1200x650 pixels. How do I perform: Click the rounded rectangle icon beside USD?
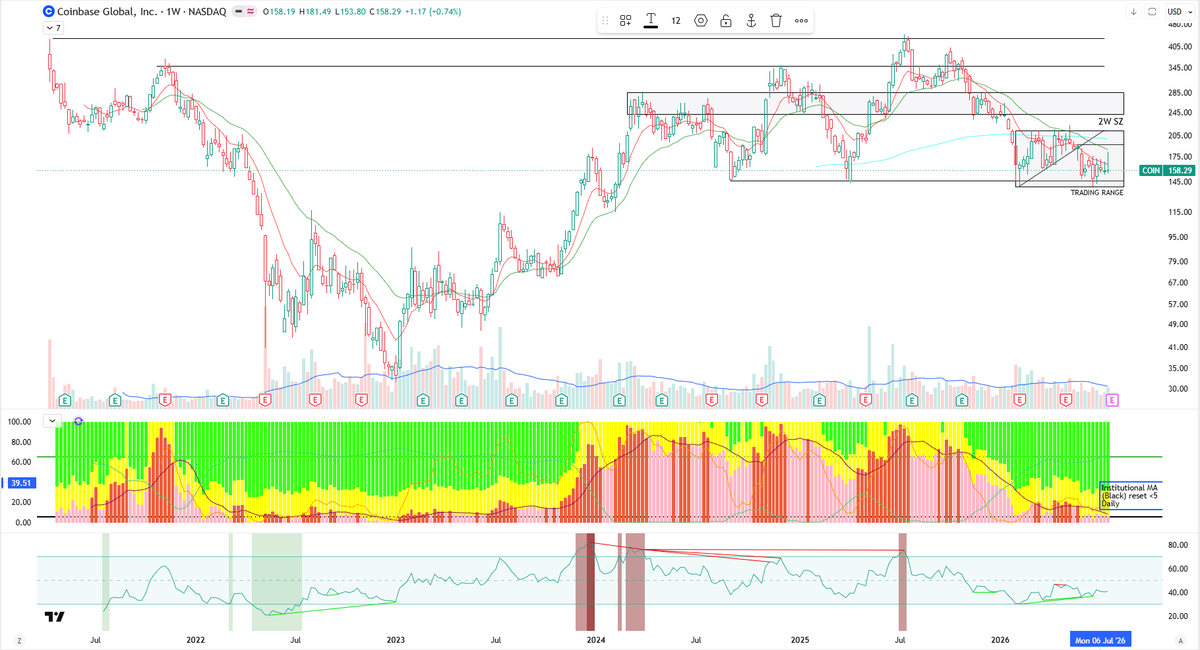click(1151, 11)
